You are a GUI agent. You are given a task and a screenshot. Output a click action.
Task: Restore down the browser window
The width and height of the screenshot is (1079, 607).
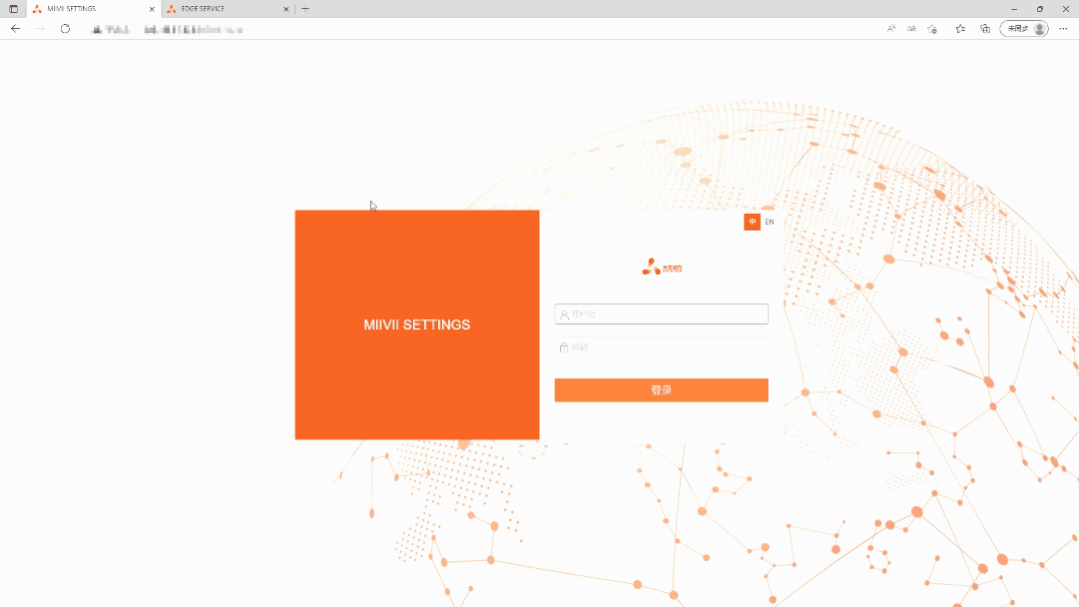click(1040, 9)
